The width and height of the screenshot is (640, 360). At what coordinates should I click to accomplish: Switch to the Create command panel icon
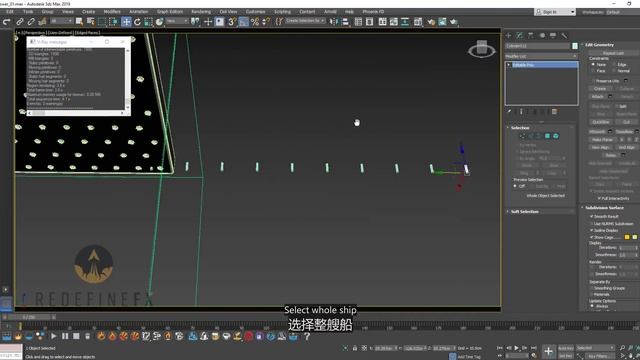pos(509,36)
